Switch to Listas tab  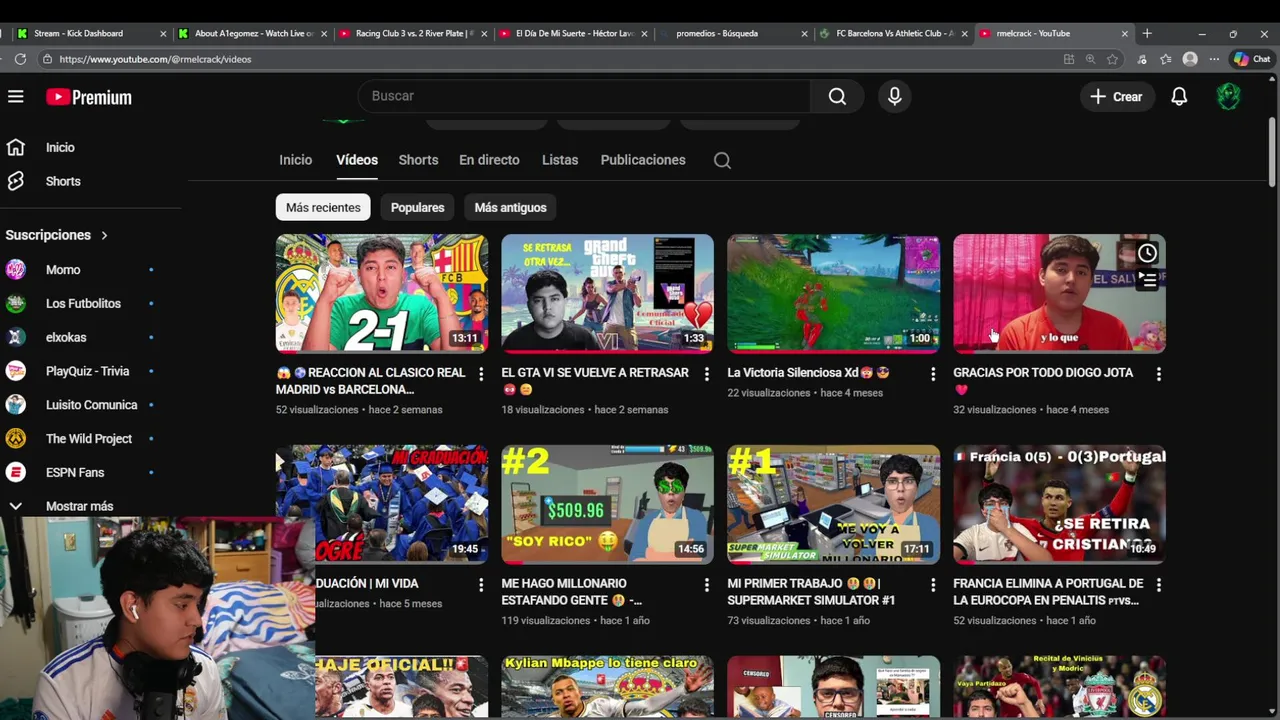[560, 160]
